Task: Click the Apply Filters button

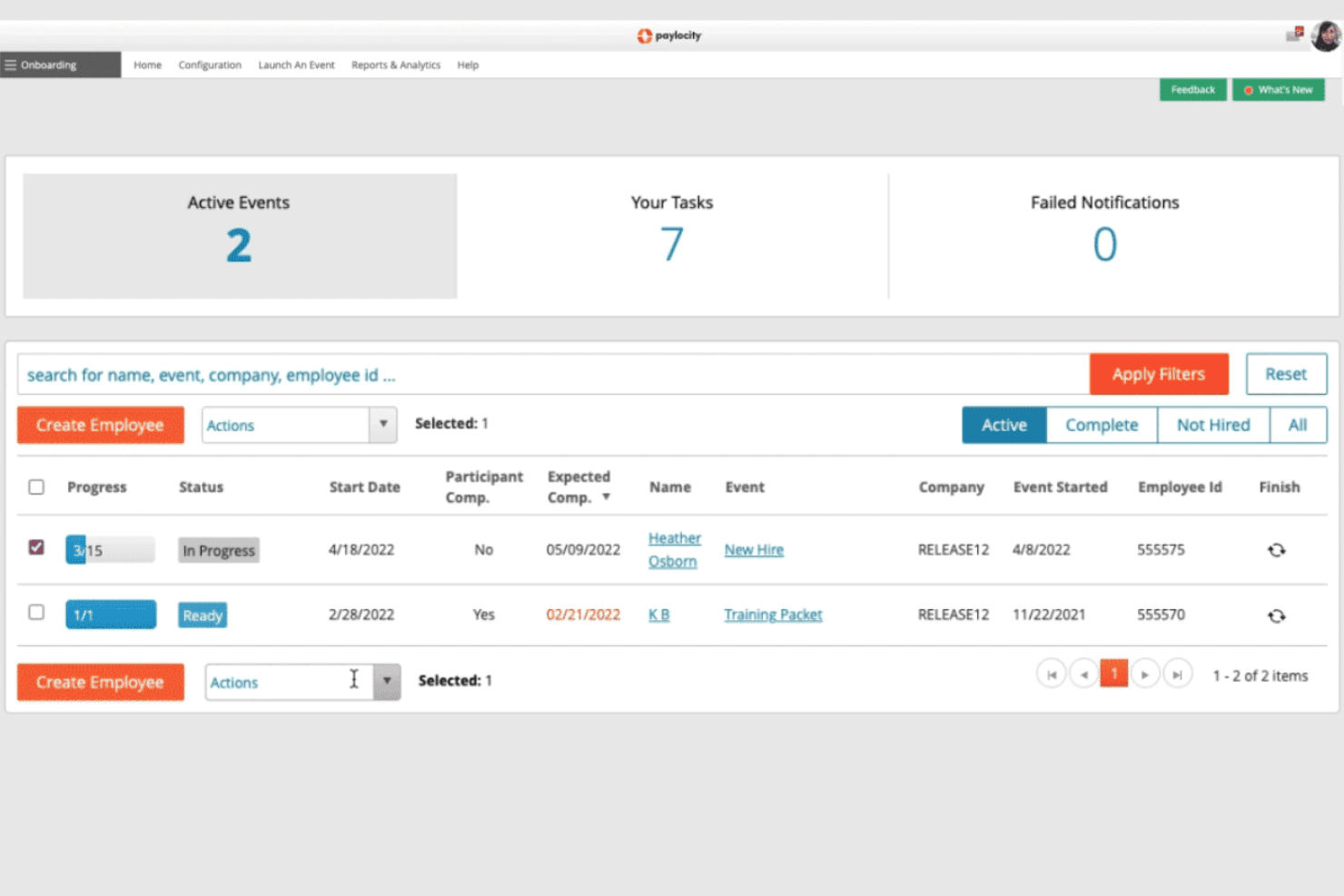Action: (x=1159, y=374)
